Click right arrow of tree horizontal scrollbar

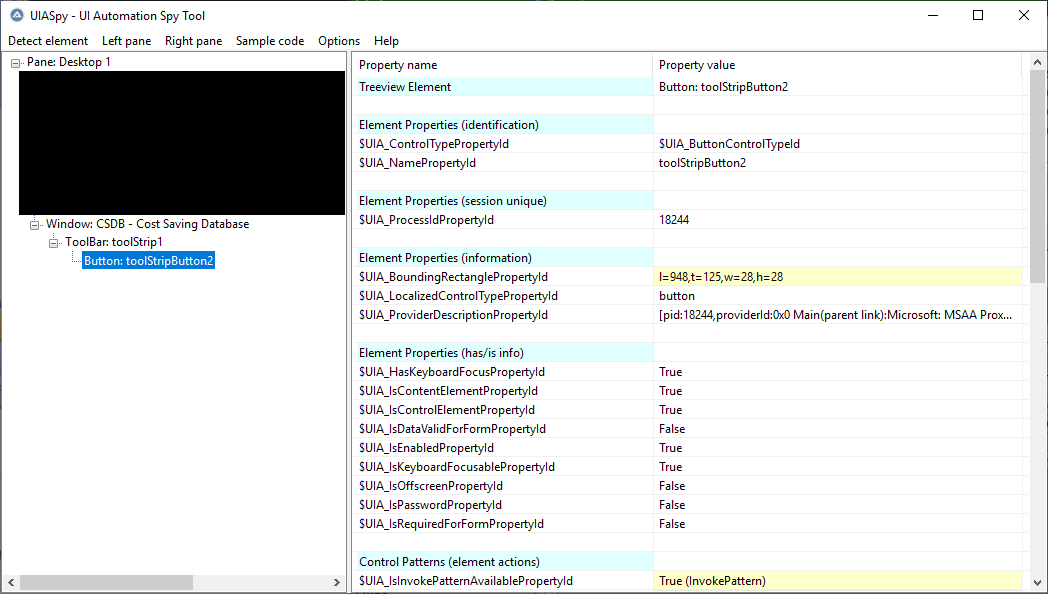coord(336,583)
